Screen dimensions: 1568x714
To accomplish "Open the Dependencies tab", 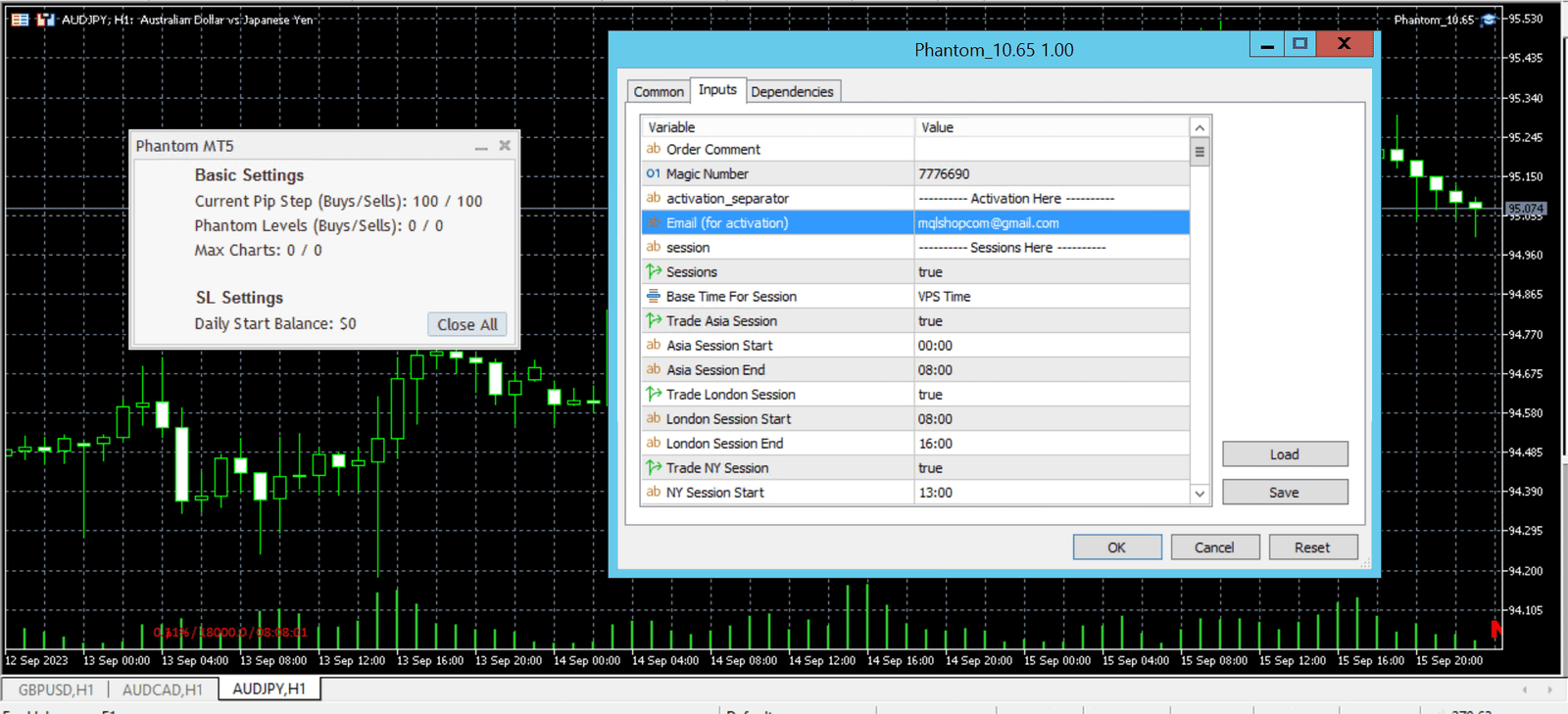I will pyautogui.click(x=792, y=92).
